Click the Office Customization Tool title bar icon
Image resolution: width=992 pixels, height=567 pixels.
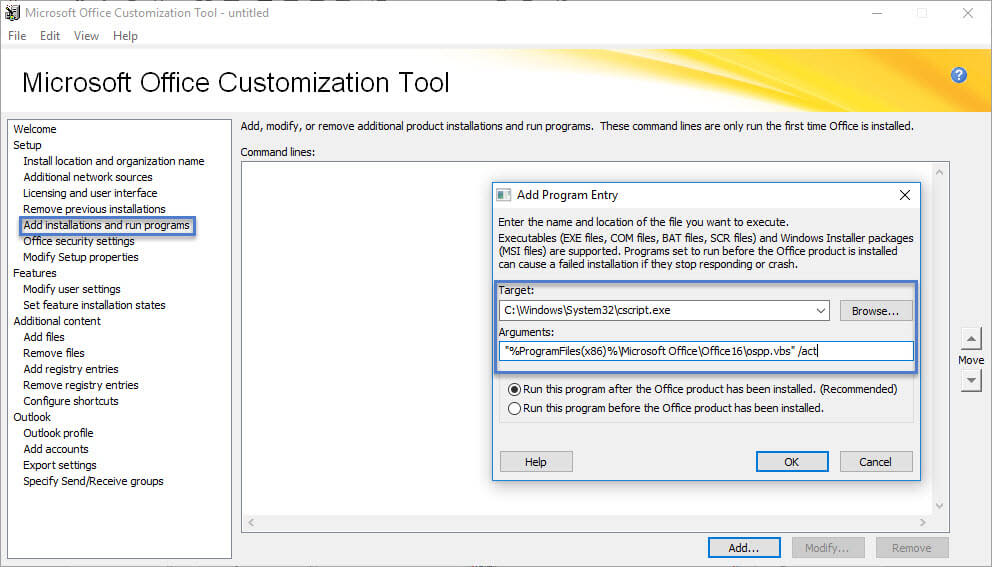[12, 12]
